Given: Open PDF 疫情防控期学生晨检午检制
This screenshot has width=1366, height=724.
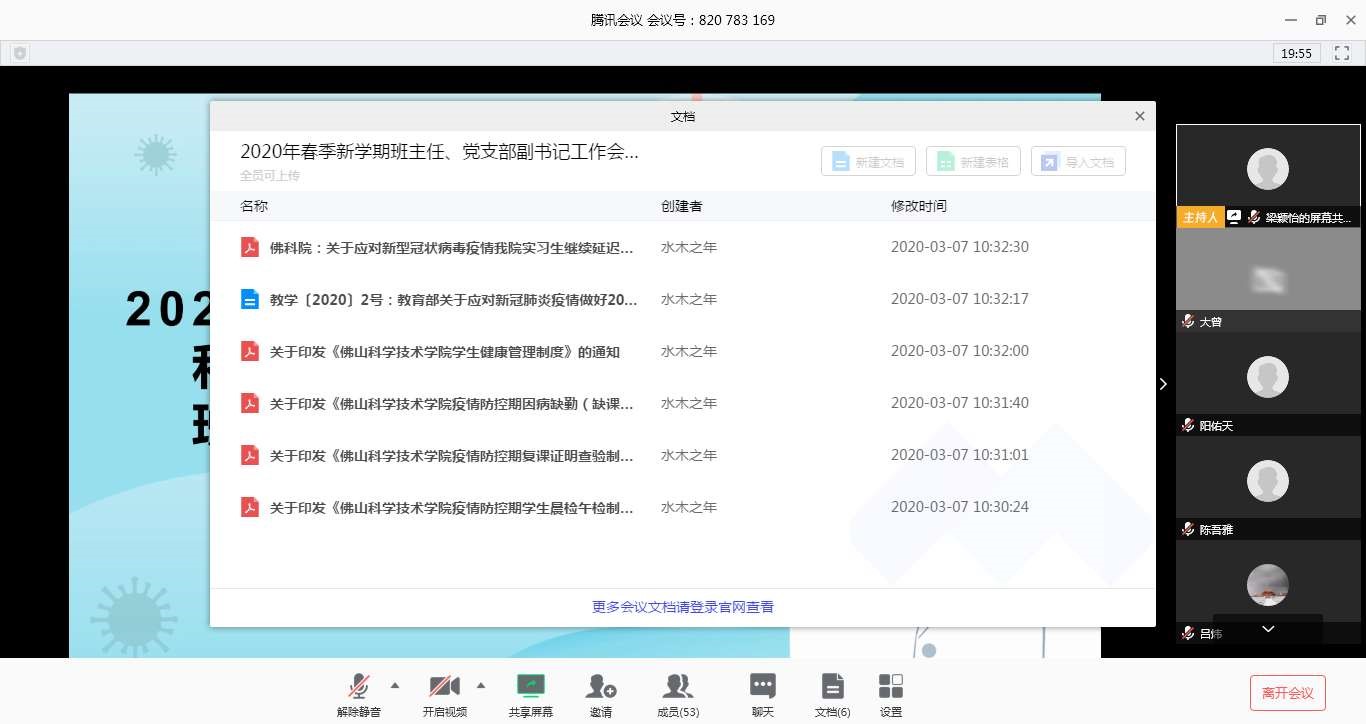Looking at the screenshot, I should (x=452, y=507).
